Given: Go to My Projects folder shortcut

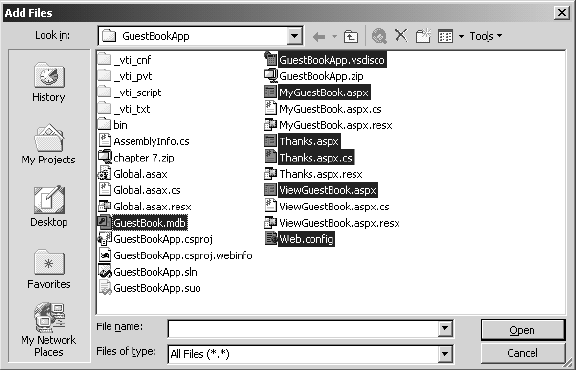Looking at the screenshot, I should tap(48, 144).
